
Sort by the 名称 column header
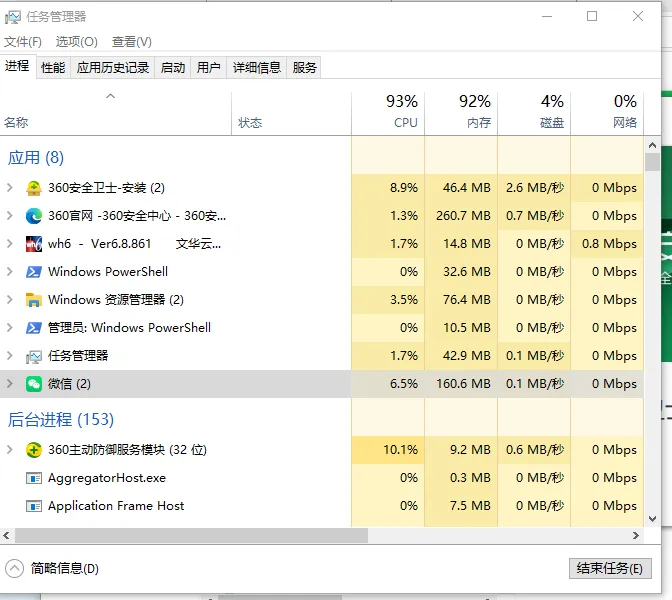[116, 114]
